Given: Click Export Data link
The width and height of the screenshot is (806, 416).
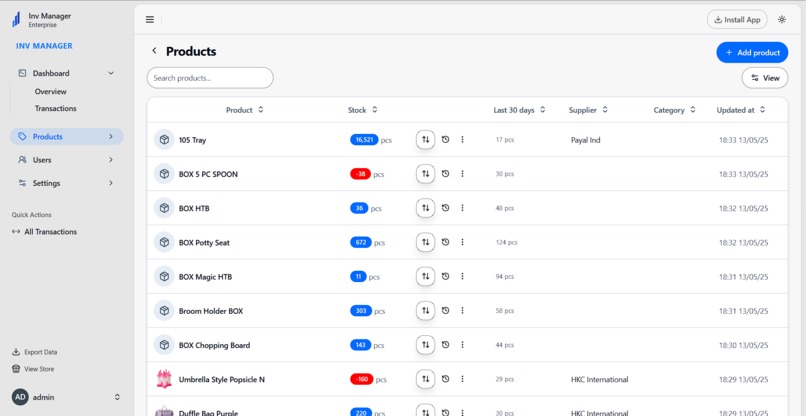Looking at the screenshot, I should point(34,352).
